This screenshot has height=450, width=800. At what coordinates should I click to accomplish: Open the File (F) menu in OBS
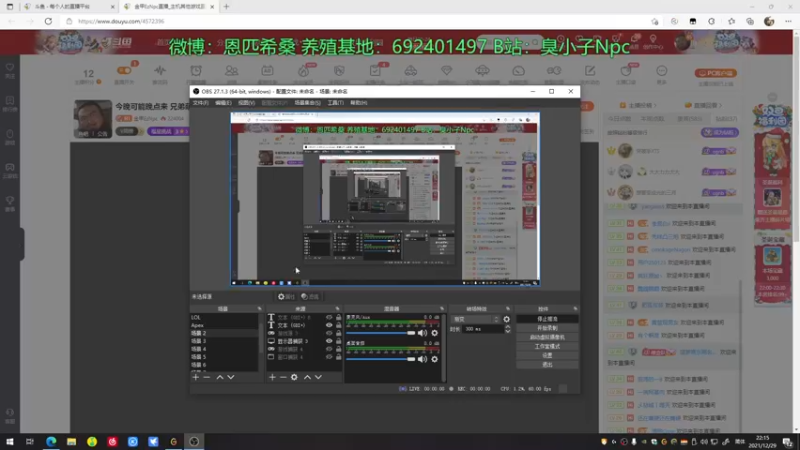(201, 103)
